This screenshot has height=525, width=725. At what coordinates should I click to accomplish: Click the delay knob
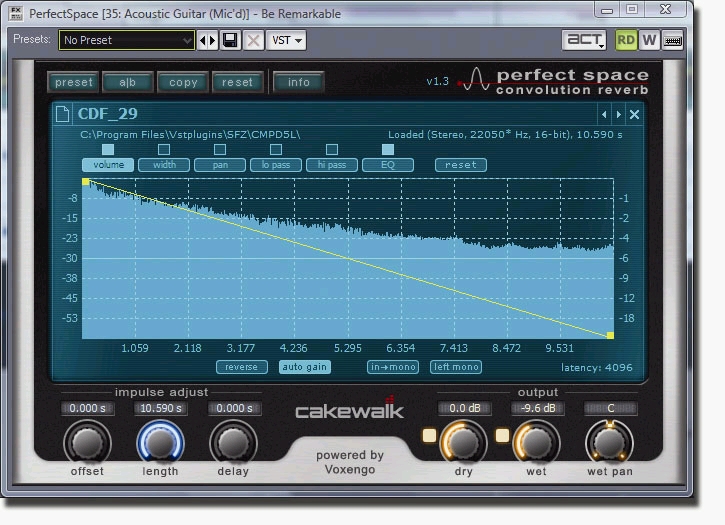pyautogui.click(x=233, y=442)
